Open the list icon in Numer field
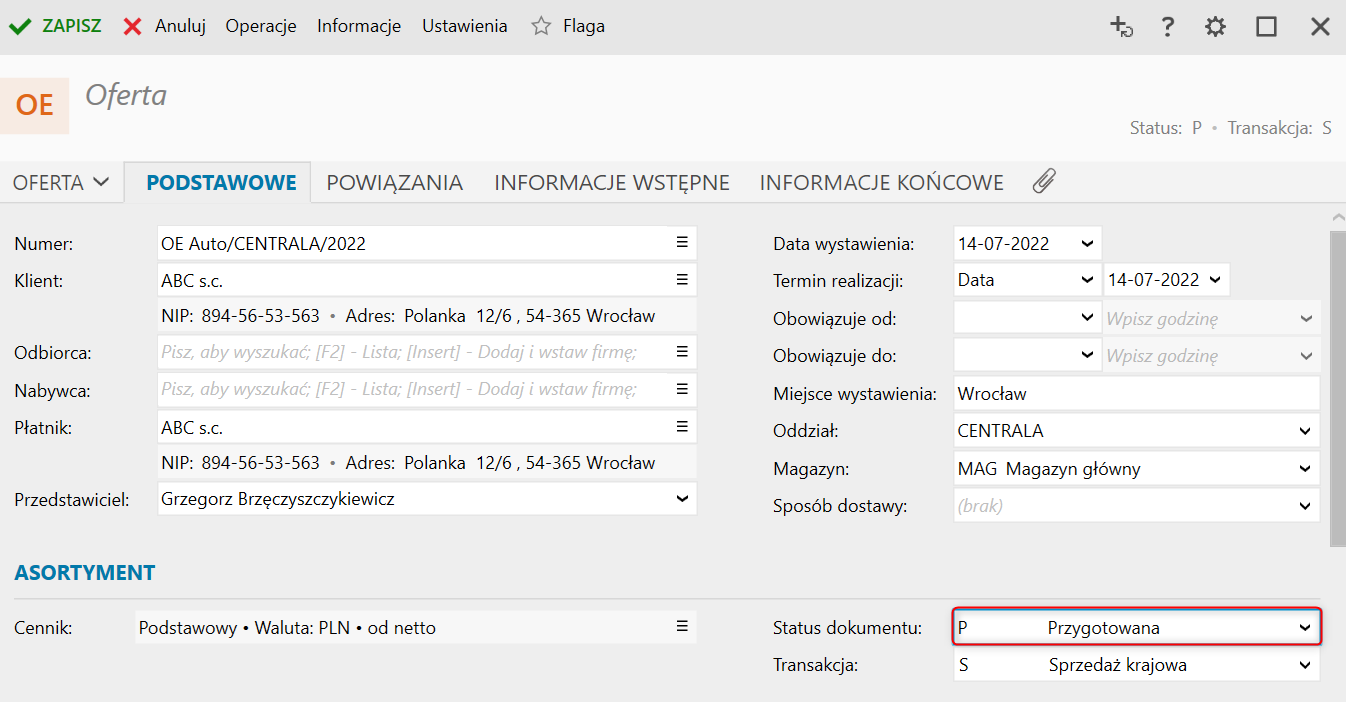Image resolution: width=1346 pixels, height=702 pixels. tap(682, 242)
